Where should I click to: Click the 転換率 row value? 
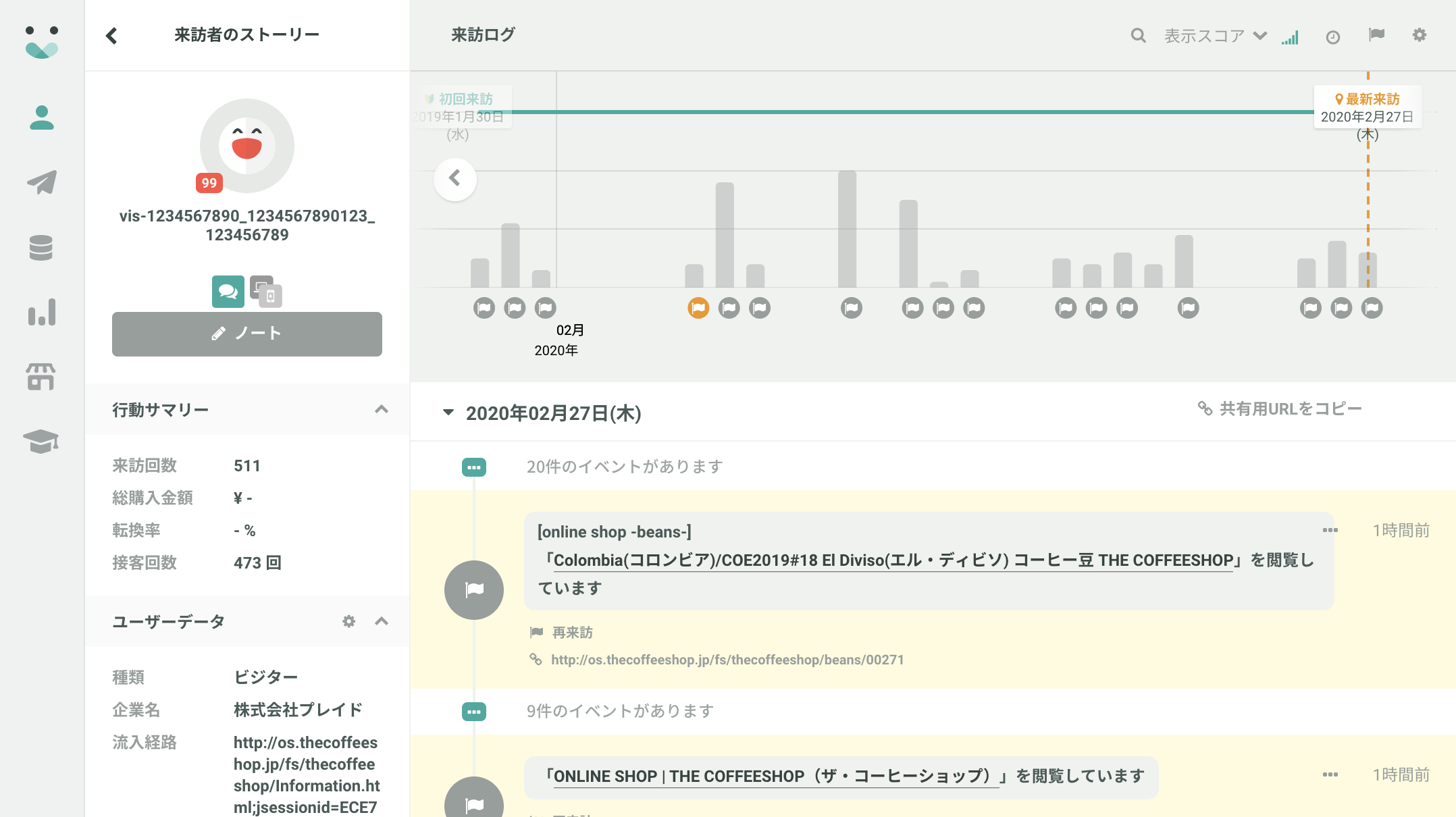245,531
